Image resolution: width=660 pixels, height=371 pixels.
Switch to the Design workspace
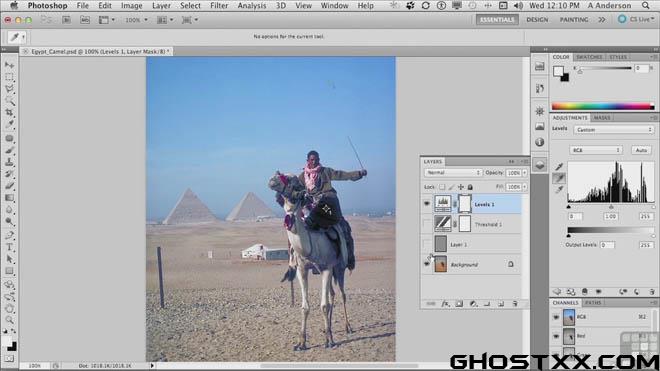click(537, 19)
